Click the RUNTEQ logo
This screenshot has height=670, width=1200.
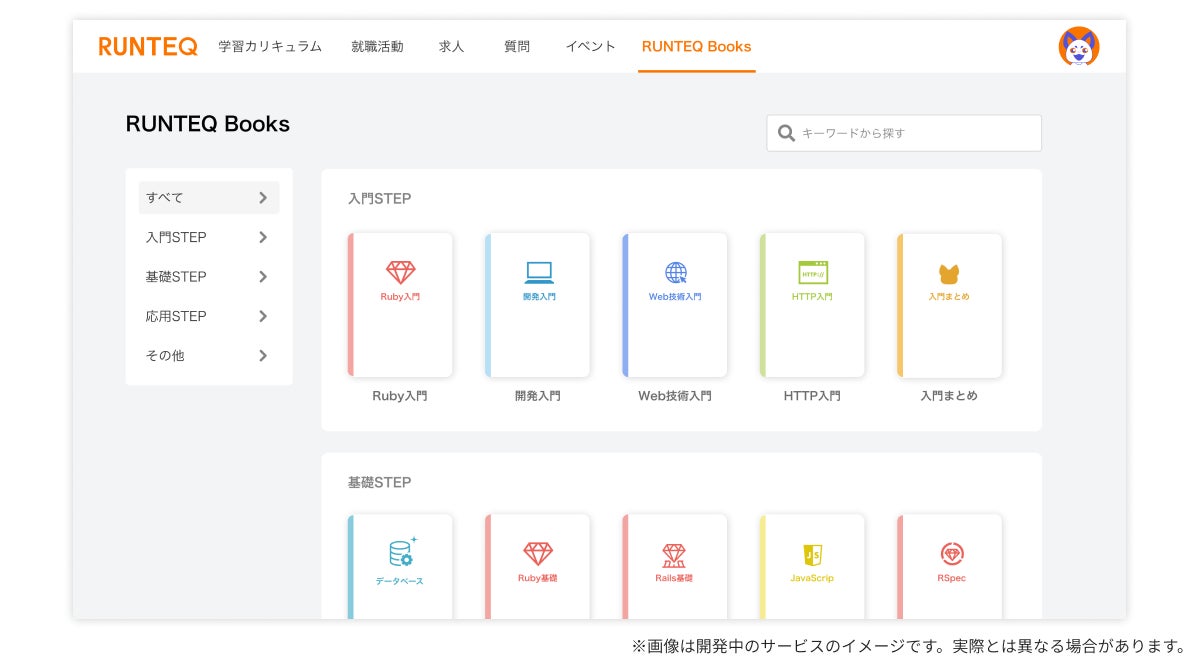148,47
